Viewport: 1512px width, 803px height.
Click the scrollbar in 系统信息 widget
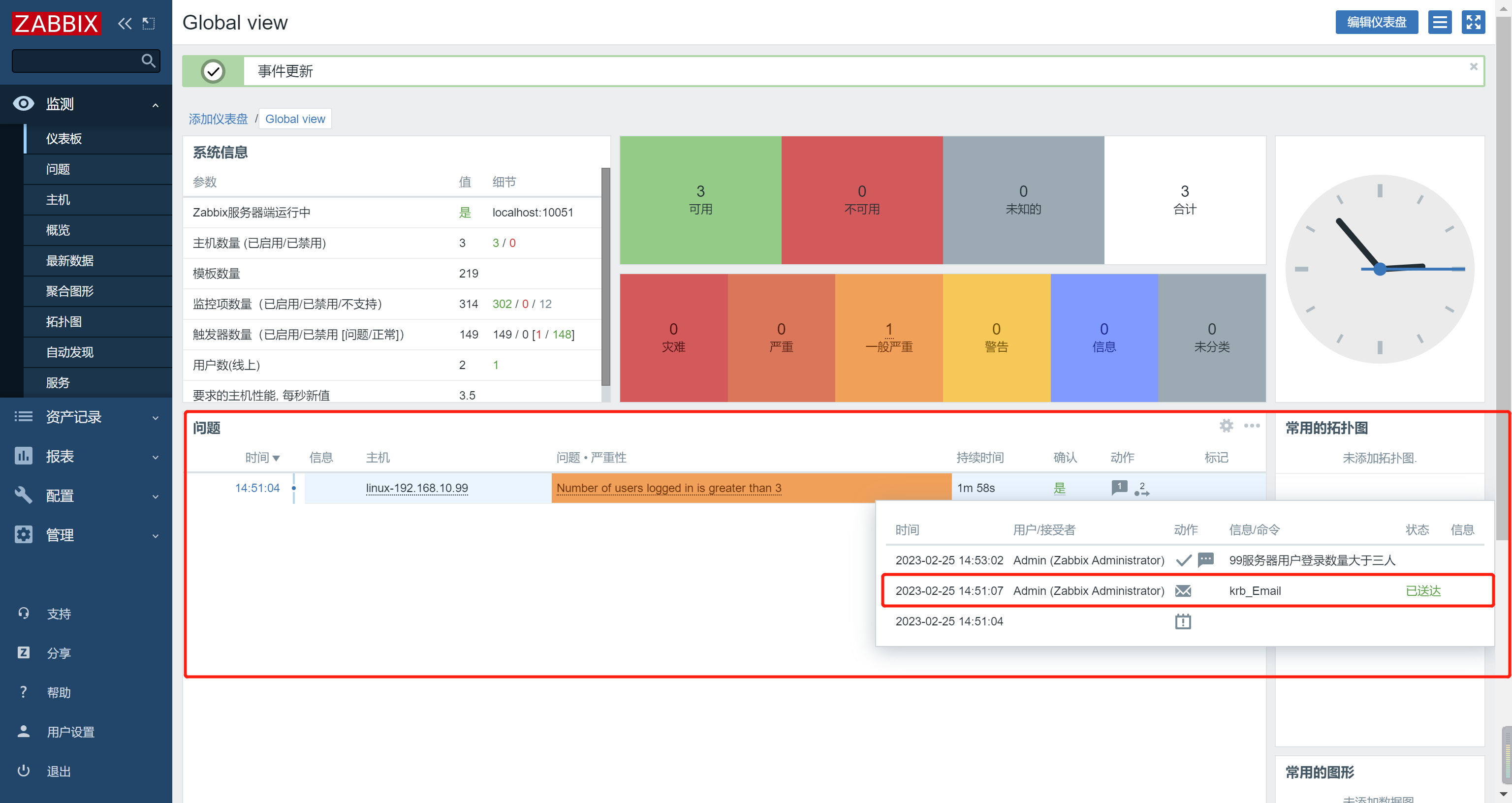point(606,276)
